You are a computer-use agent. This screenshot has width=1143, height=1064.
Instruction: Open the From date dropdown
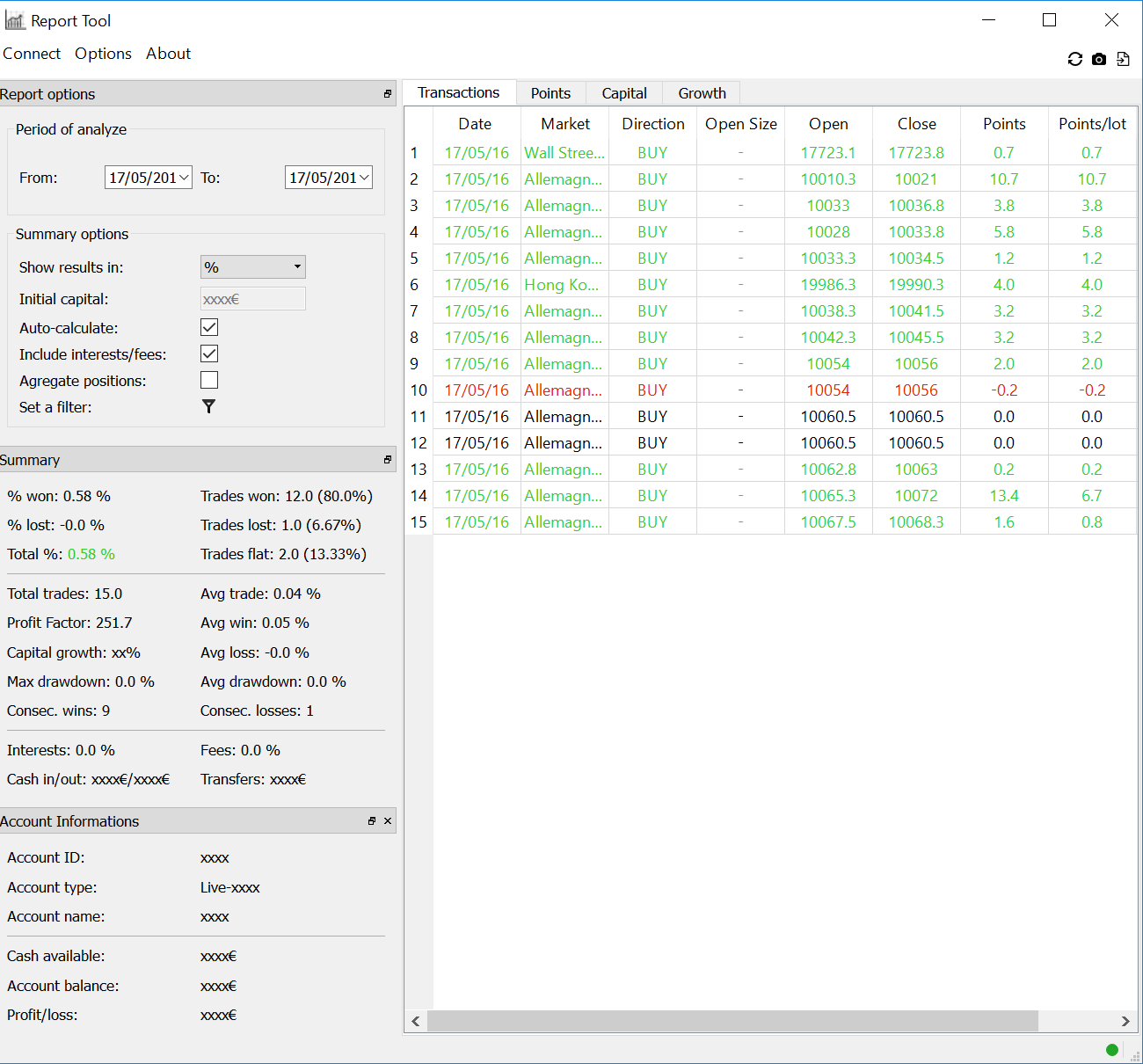[x=184, y=178]
